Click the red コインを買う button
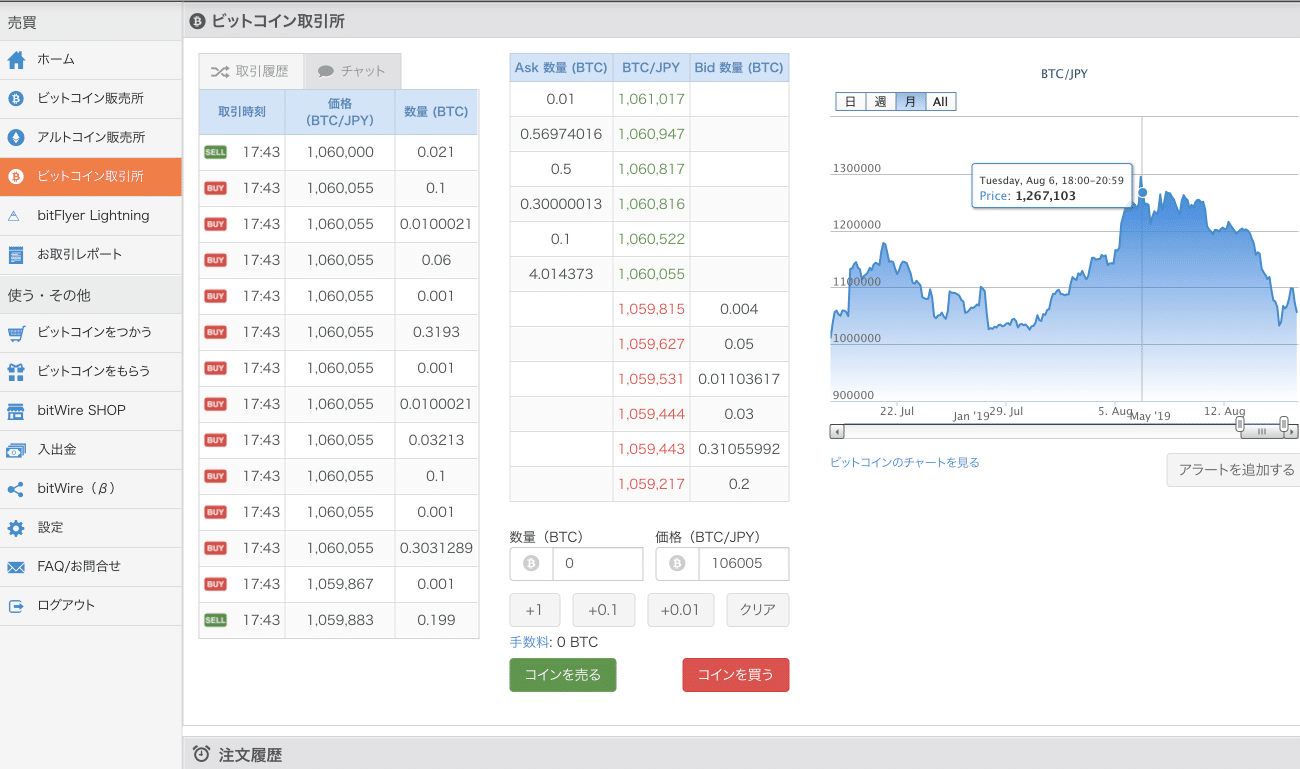Viewport: 1300px width, 769px height. pos(736,675)
